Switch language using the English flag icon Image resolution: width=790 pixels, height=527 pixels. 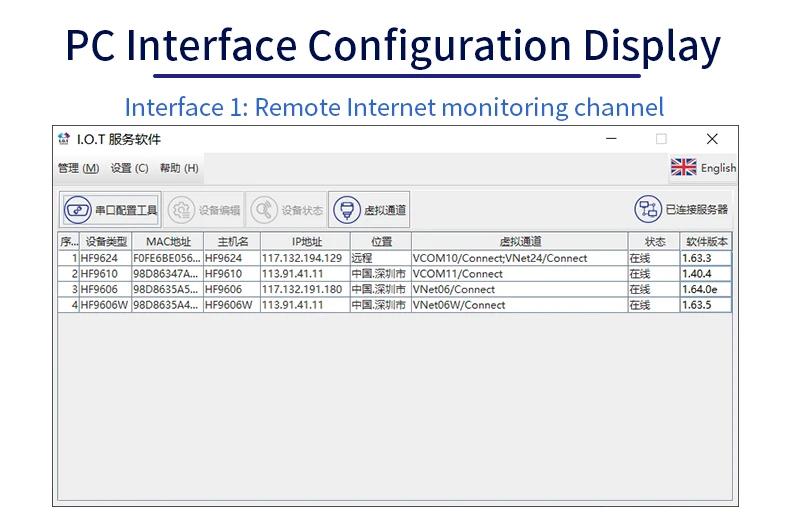684,168
